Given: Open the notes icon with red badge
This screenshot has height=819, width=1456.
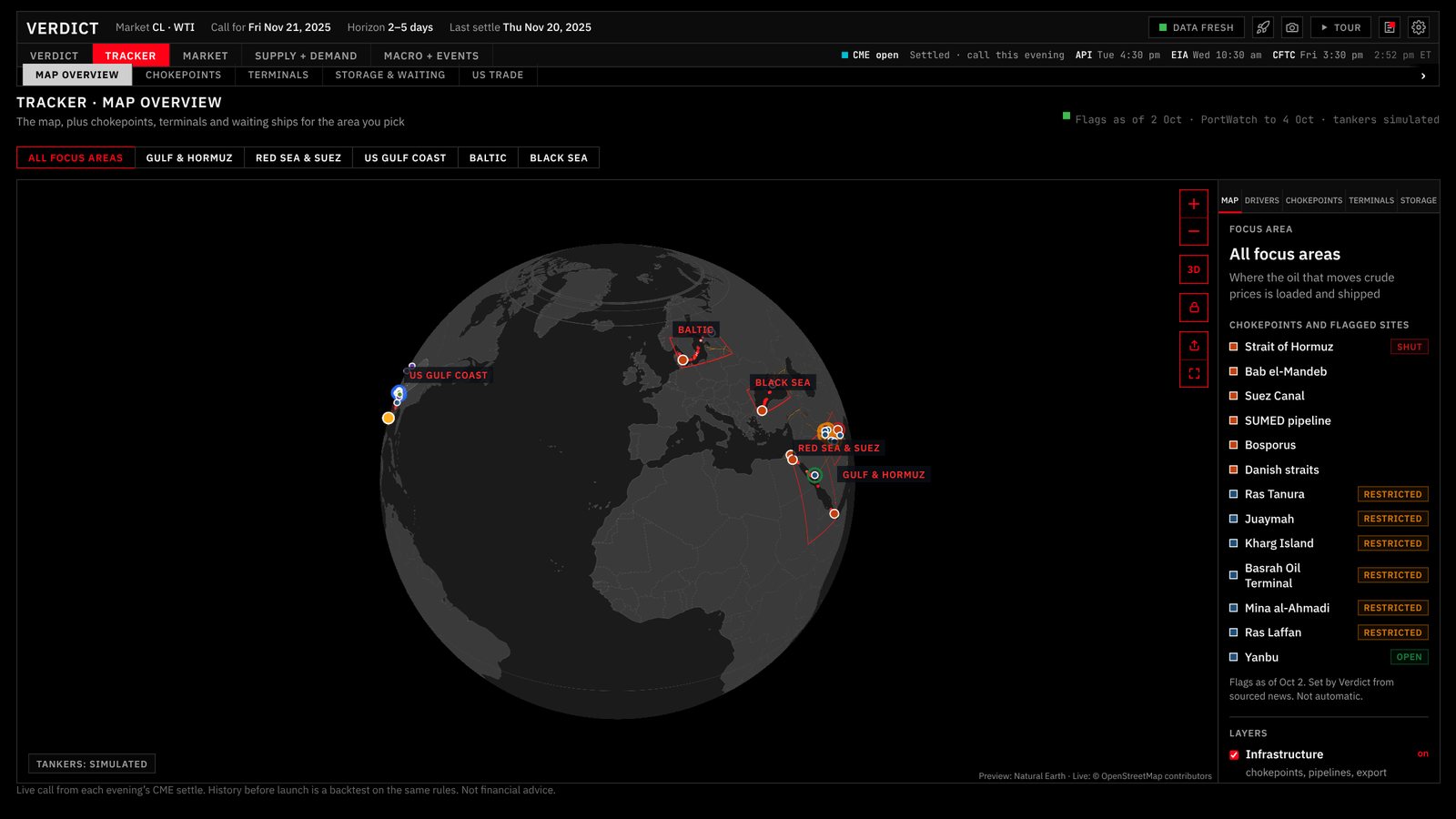Looking at the screenshot, I should point(1390,27).
